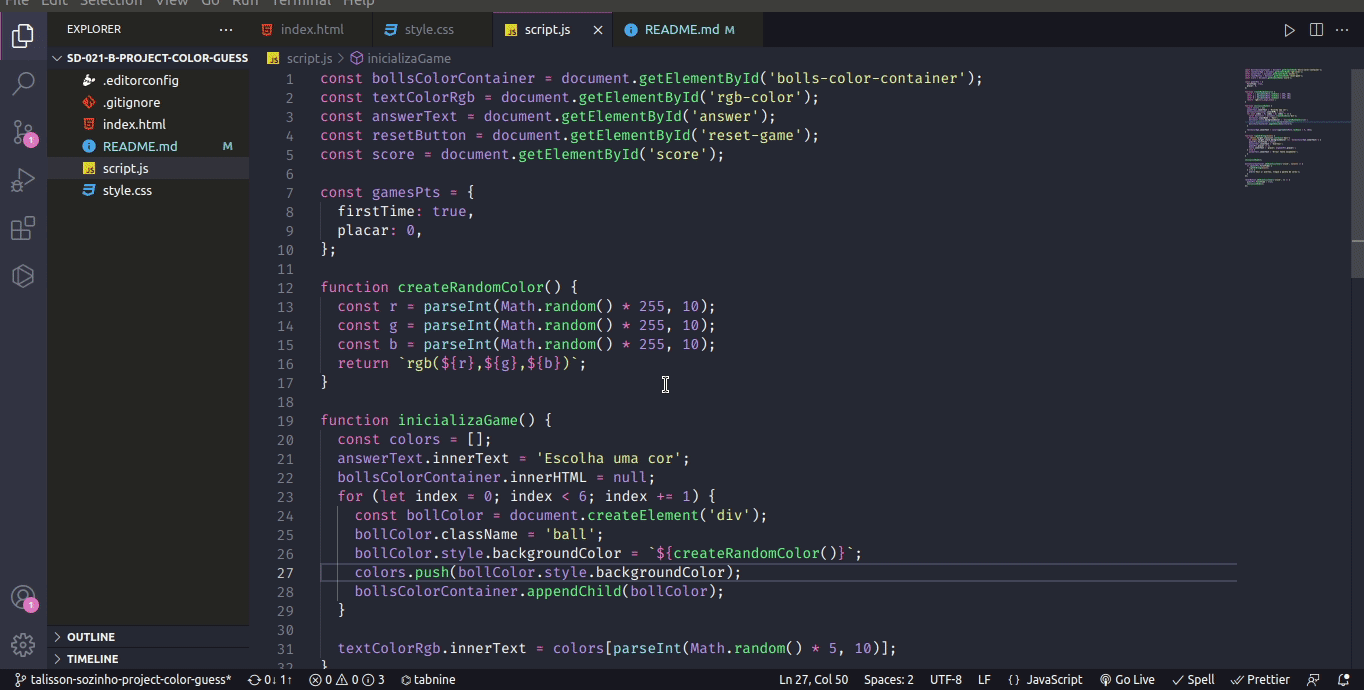Run script.js with the play icon

pyautogui.click(x=1289, y=29)
